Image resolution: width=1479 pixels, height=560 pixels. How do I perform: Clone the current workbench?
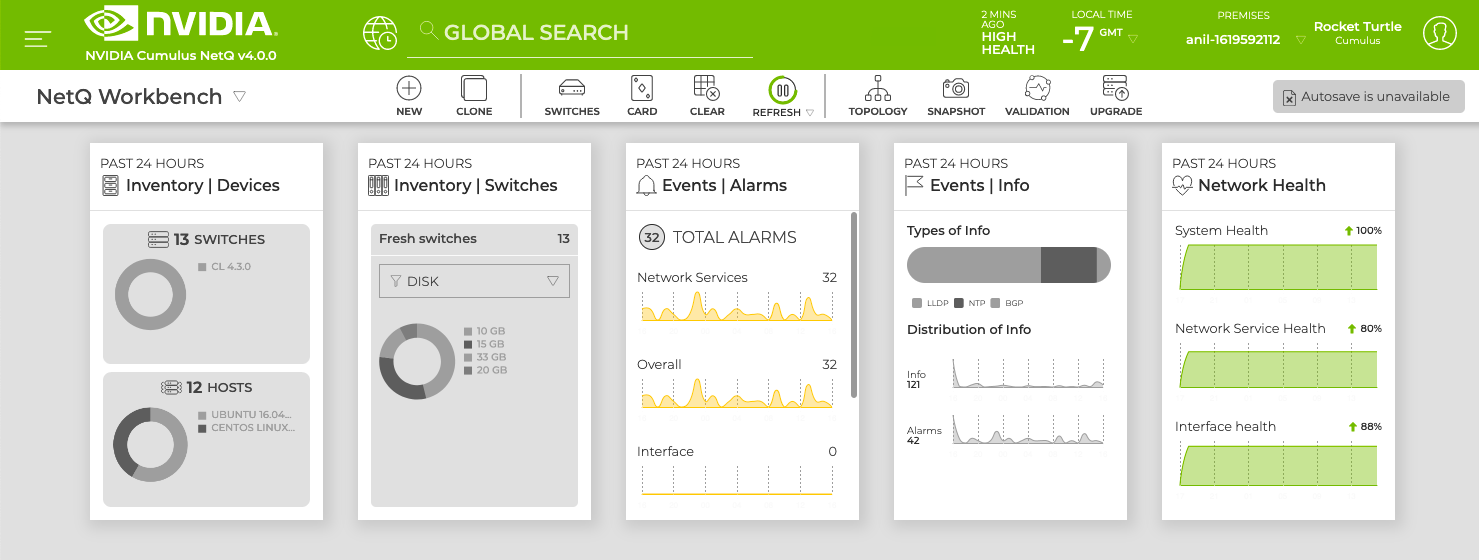(x=474, y=96)
